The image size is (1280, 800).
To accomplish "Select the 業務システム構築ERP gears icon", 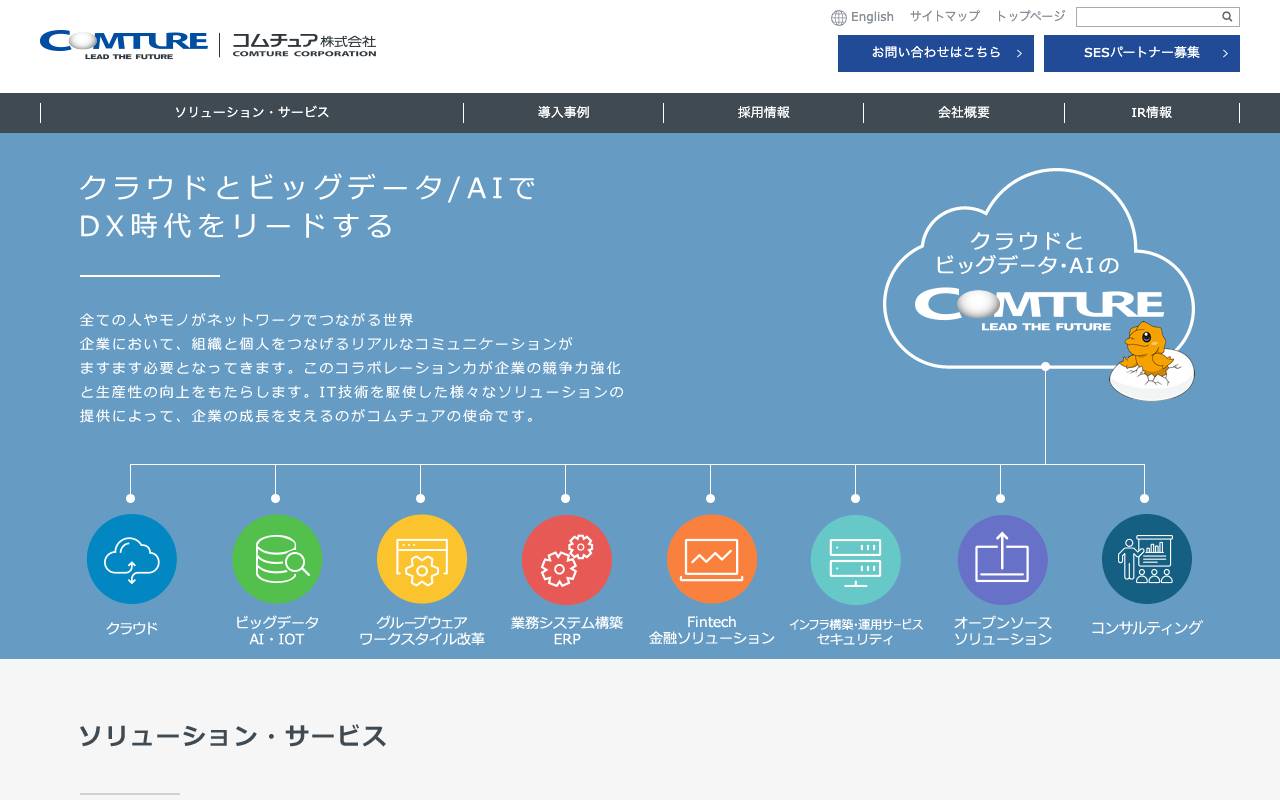I will pyautogui.click(x=566, y=559).
